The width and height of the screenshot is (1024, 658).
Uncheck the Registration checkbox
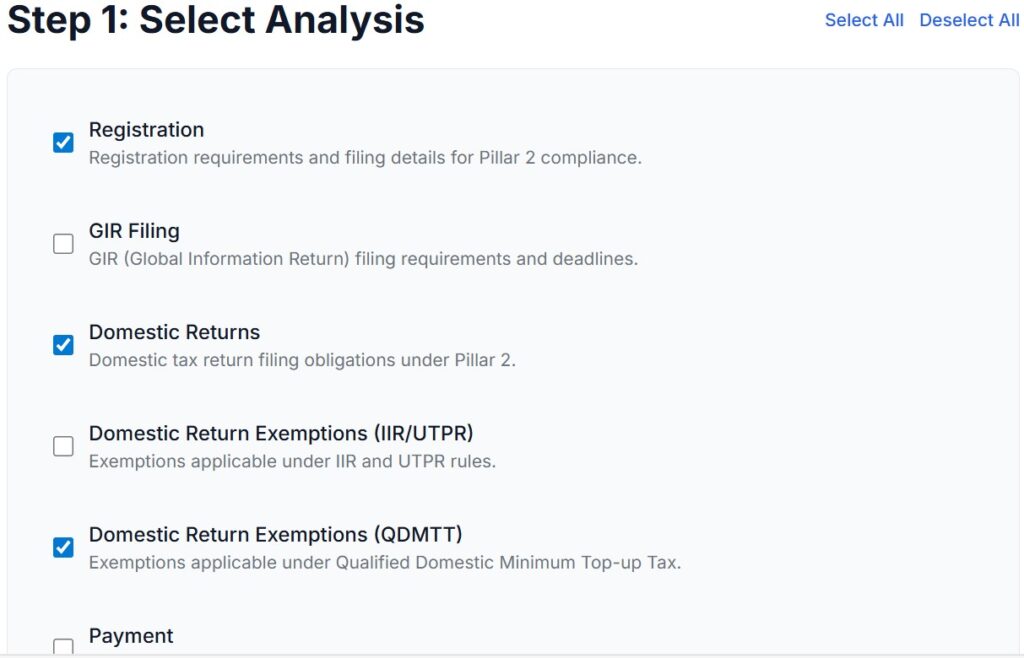tap(63, 143)
